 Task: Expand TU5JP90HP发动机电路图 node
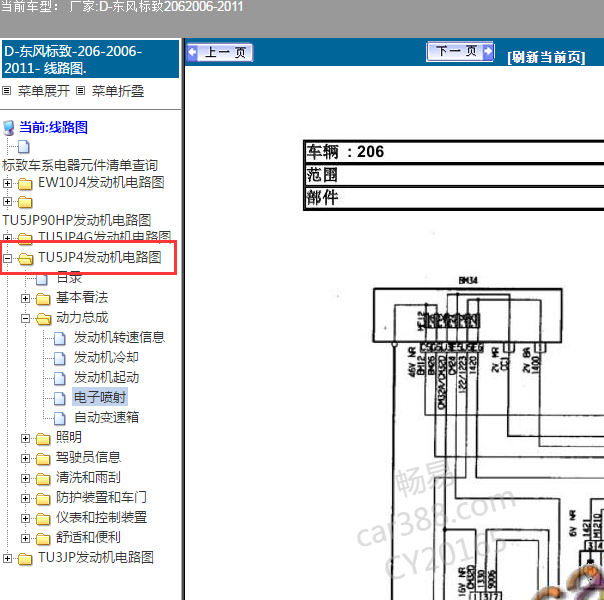(7, 201)
